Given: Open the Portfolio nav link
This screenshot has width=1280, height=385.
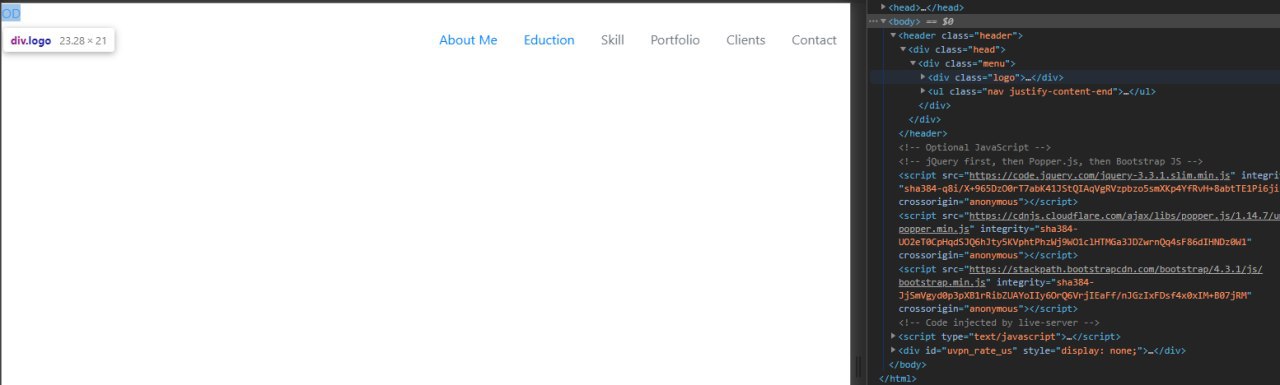Looking at the screenshot, I should [x=675, y=40].
